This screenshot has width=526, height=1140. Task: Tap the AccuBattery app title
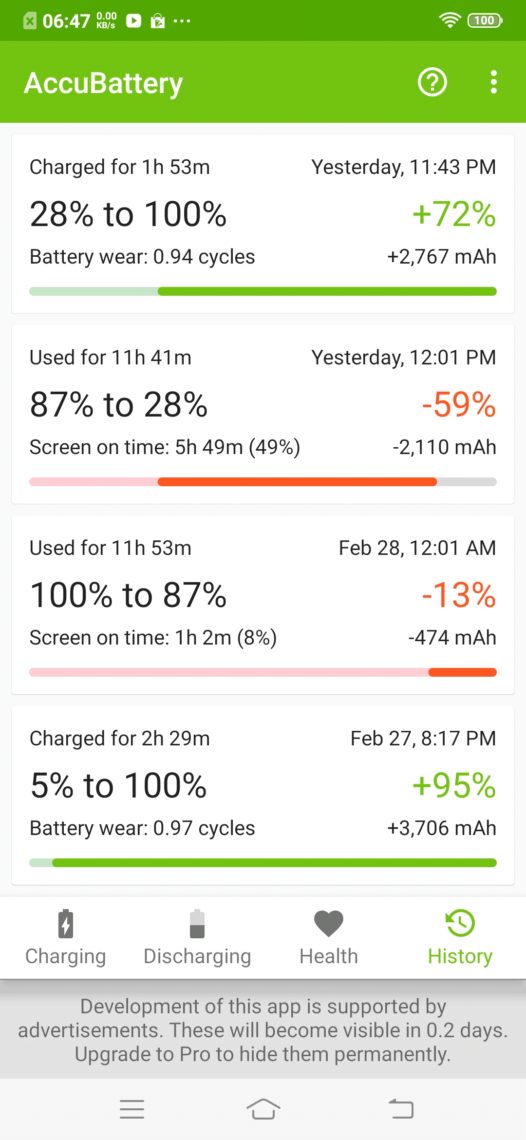coord(103,84)
